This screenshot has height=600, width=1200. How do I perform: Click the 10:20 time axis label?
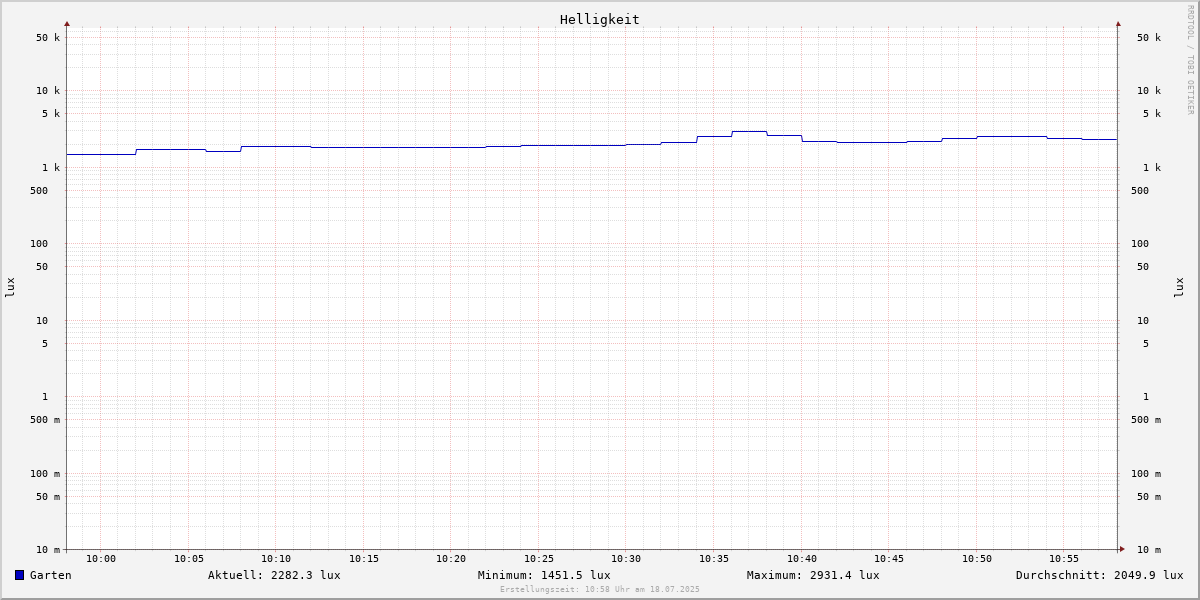451,559
